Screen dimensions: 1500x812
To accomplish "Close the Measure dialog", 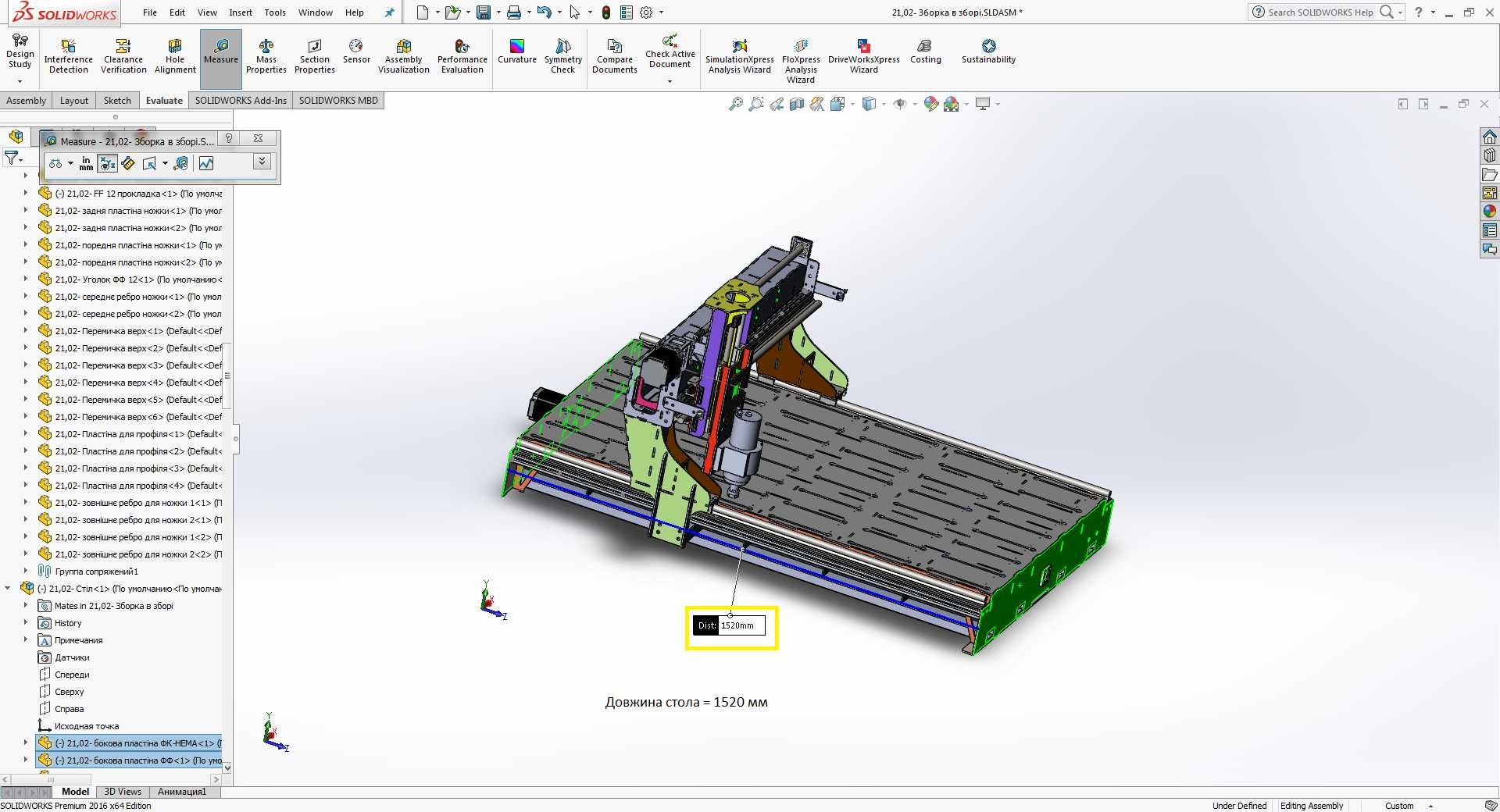I will (x=258, y=138).
